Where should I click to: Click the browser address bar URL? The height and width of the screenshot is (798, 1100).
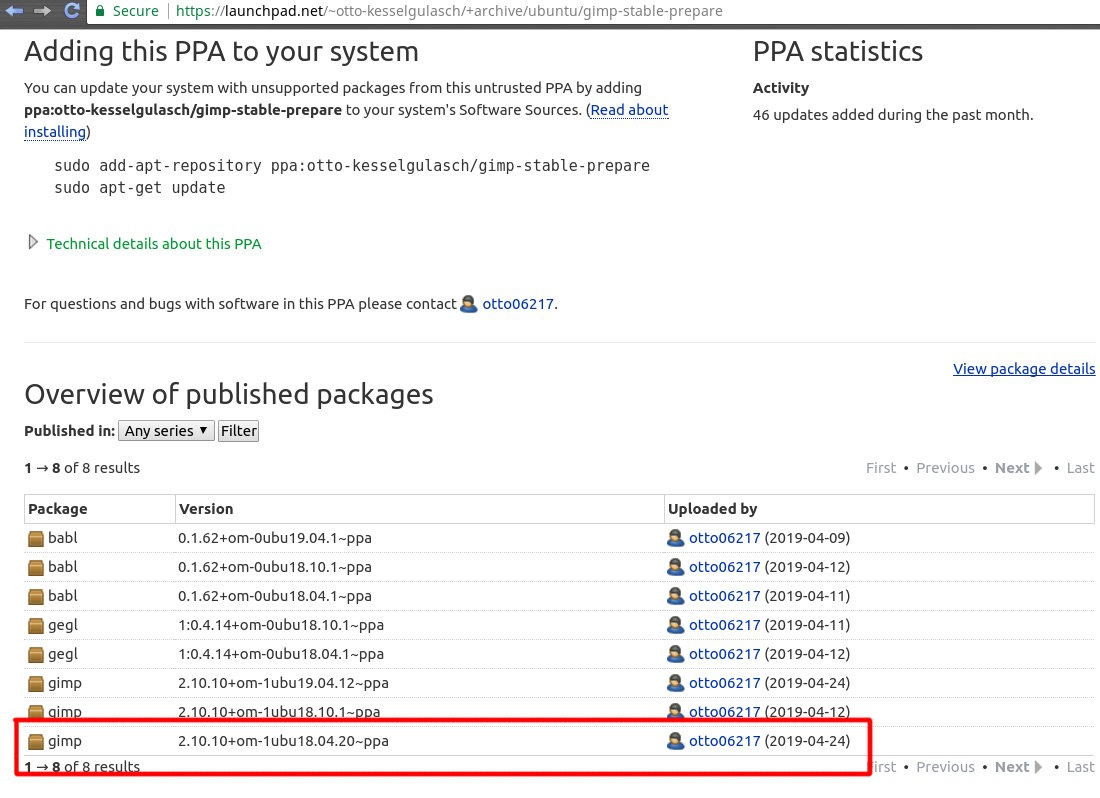450,11
